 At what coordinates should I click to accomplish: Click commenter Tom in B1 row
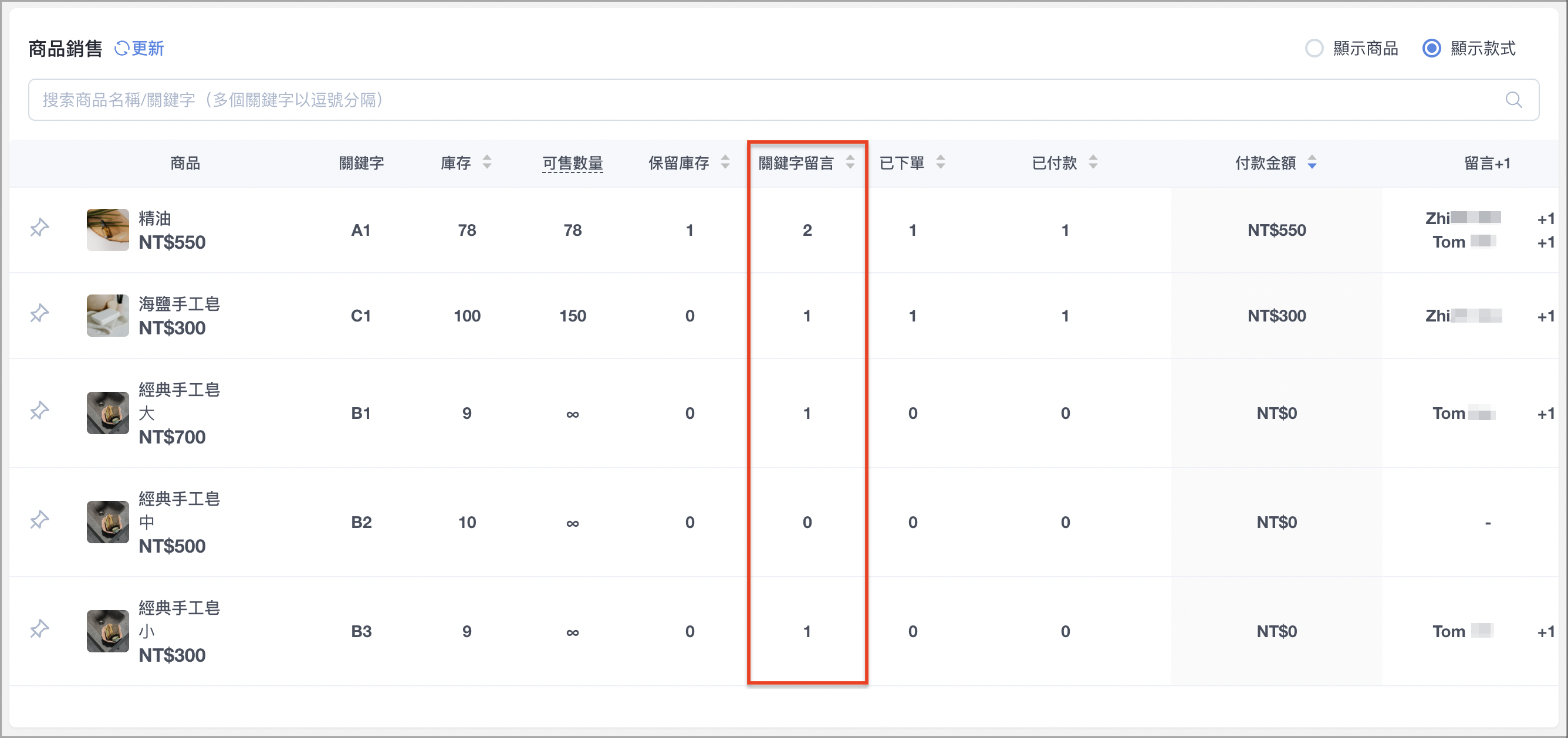click(x=1449, y=413)
